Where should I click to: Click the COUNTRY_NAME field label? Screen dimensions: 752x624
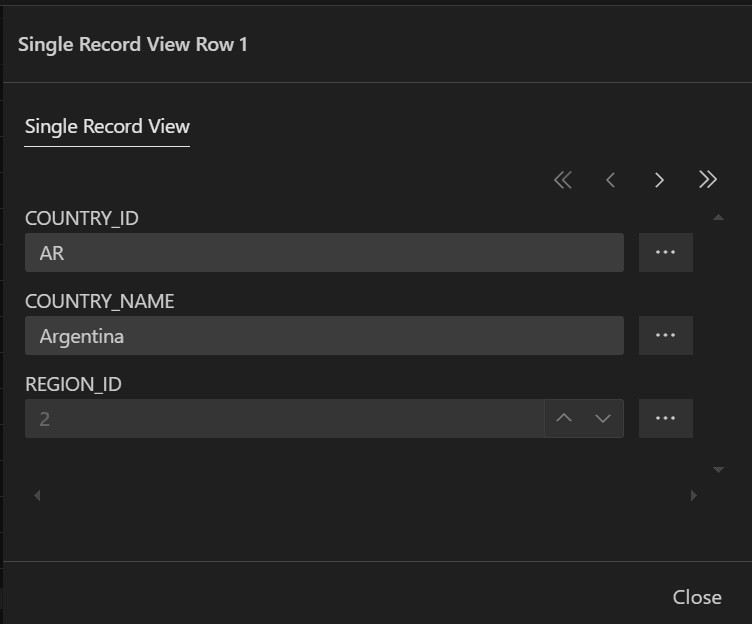(99, 301)
